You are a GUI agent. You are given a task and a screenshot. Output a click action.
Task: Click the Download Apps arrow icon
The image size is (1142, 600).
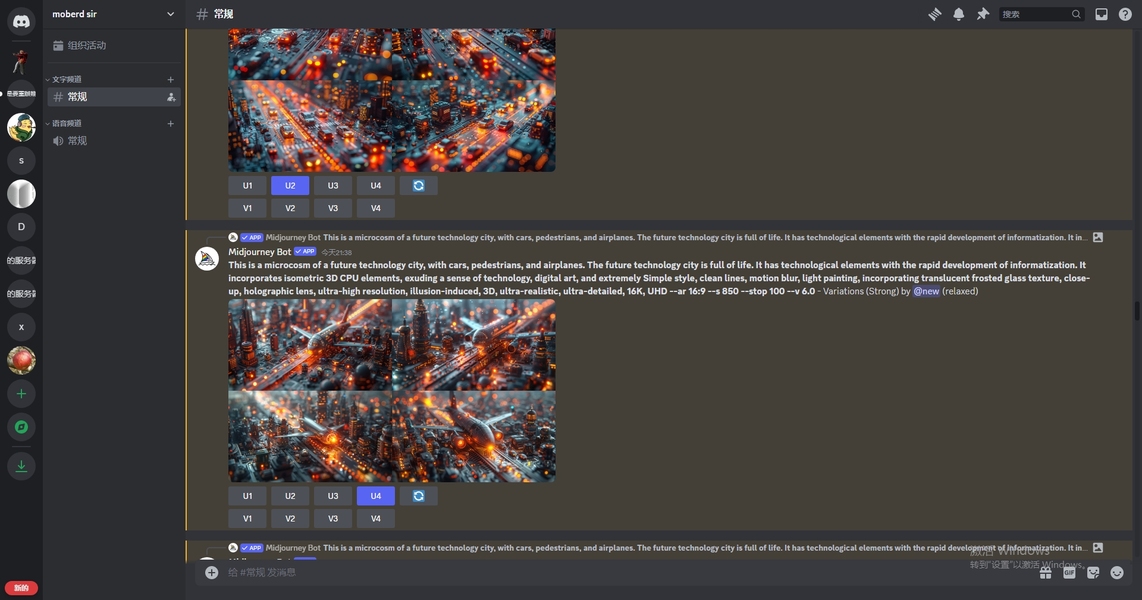(21, 466)
